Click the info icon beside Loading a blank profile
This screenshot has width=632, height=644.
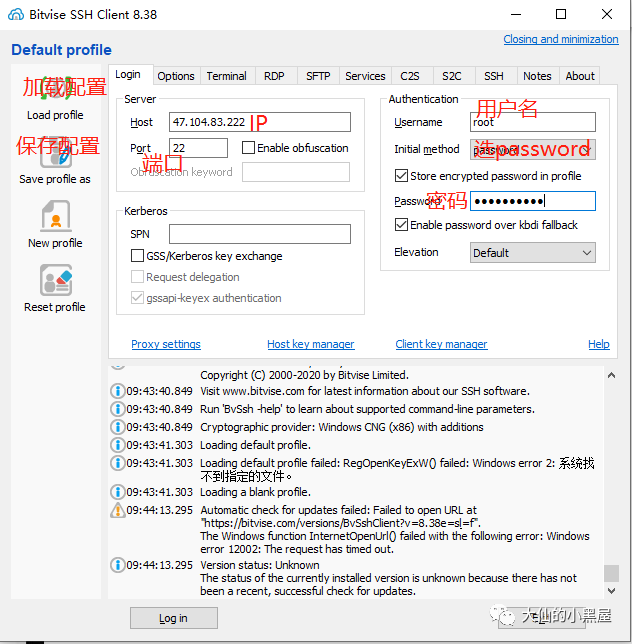[117, 492]
